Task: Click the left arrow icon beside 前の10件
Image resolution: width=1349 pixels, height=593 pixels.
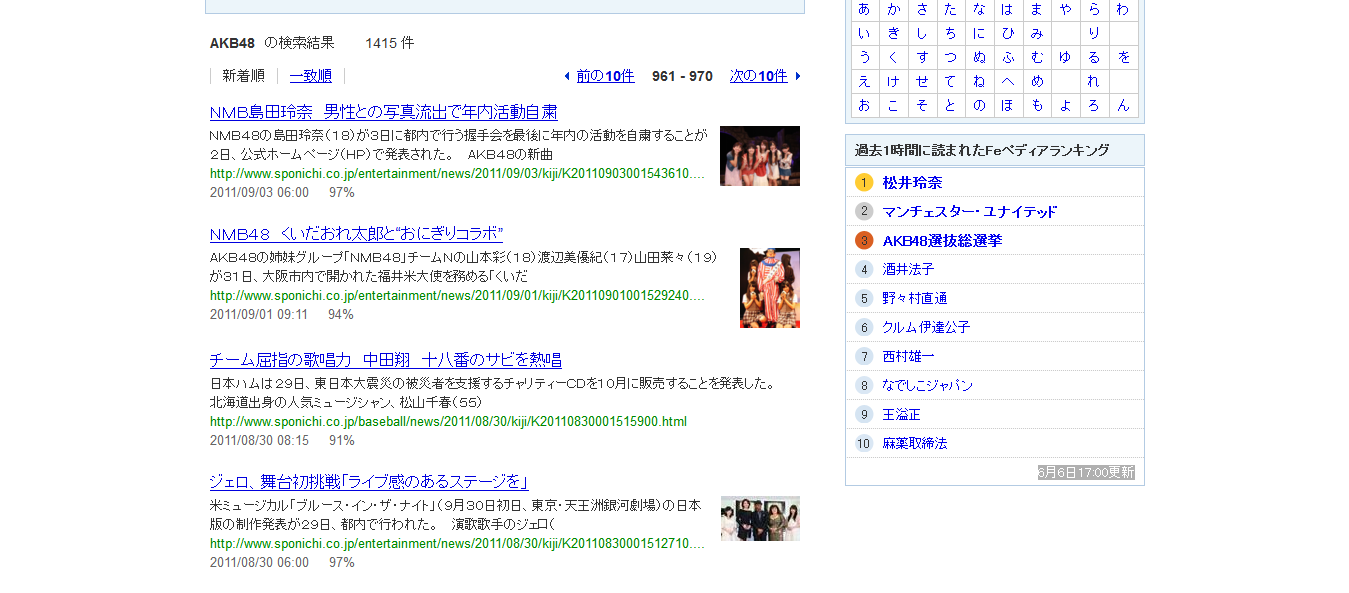Action: 567,76
